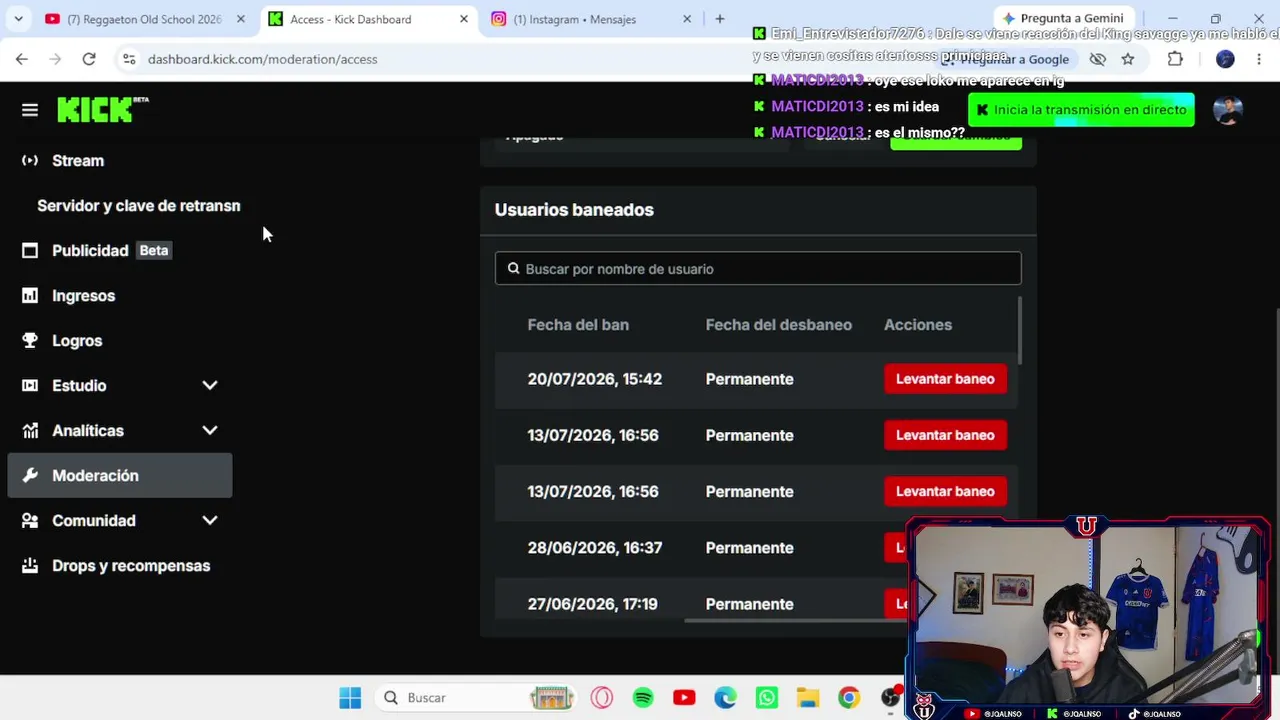Open the Stream section icon
The image size is (1280, 720).
pyautogui.click(x=30, y=160)
